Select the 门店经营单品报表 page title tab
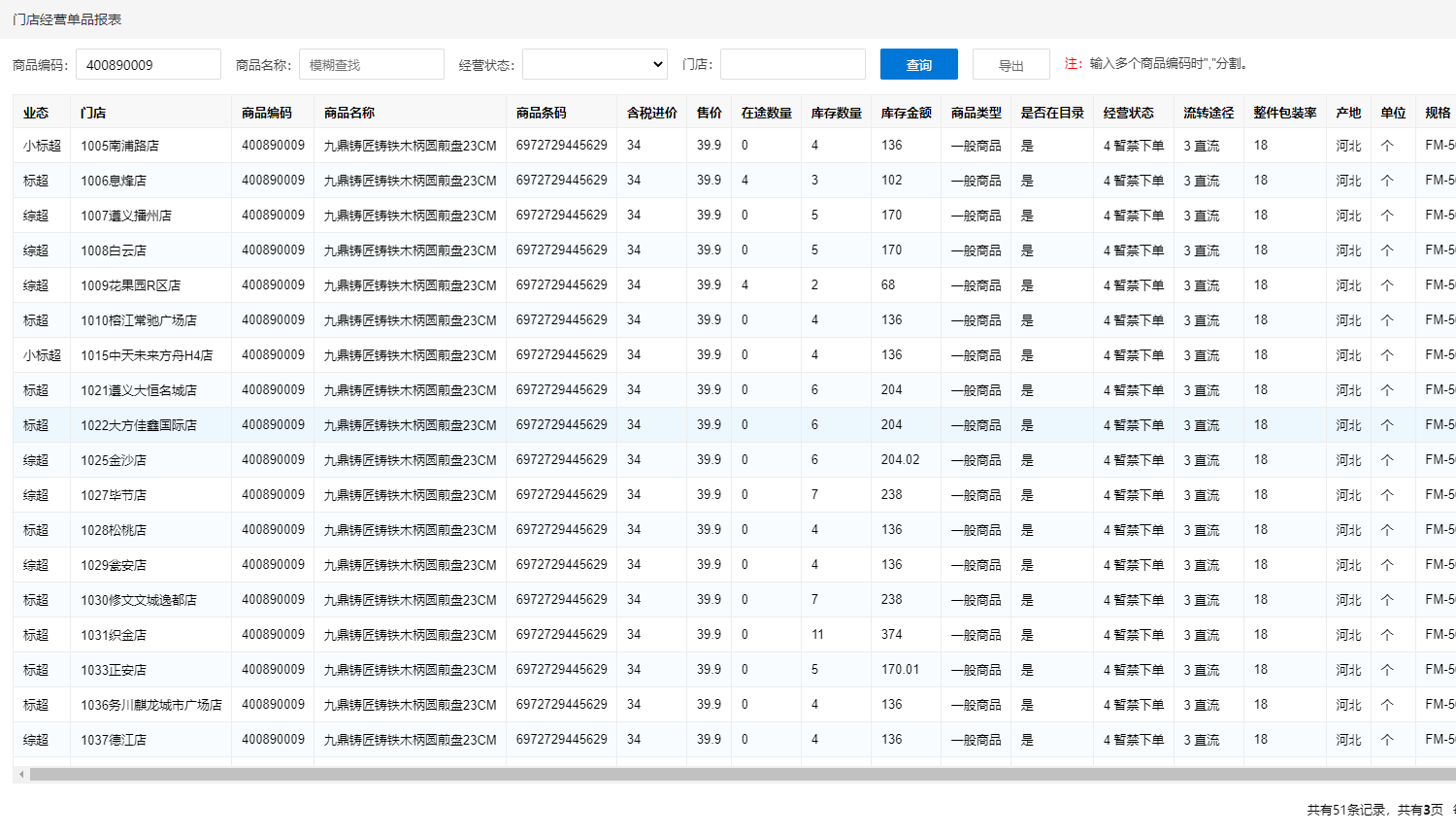This screenshot has height=833, width=1456. click(67, 19)
